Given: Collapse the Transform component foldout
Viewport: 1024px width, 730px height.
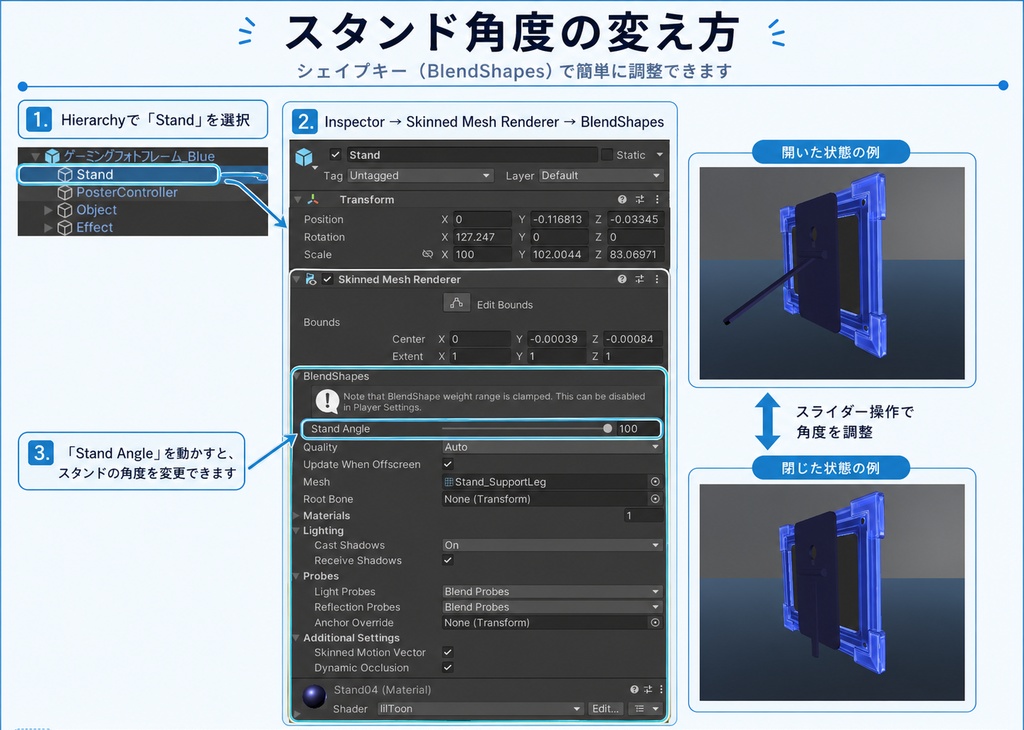Looking at the screenshot, I should [x=298, y=200].
